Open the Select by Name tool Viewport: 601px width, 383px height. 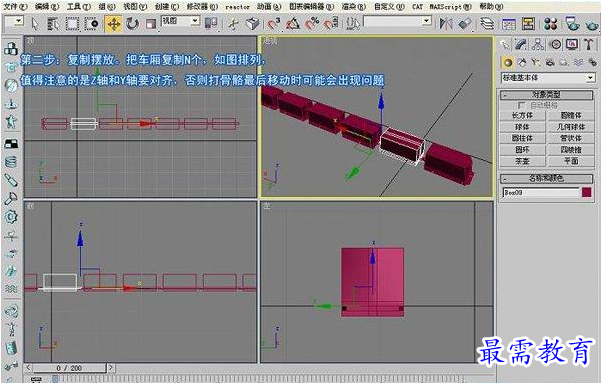(x=53, y=24)
